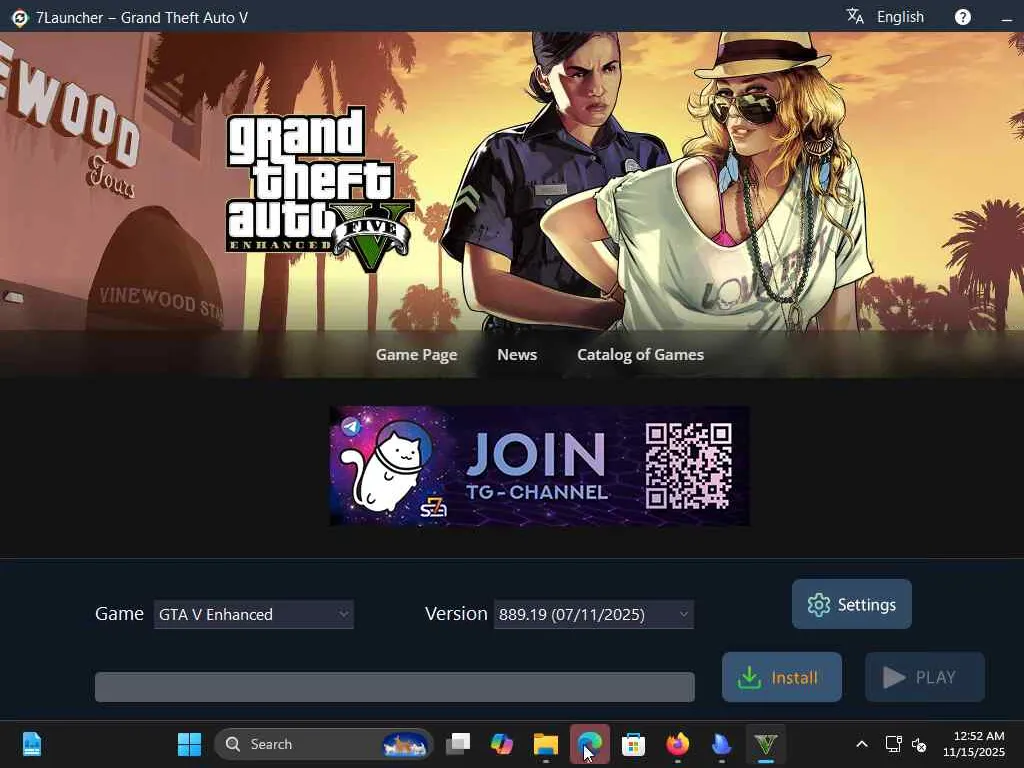This screenshot has height=768, width=1024.
Task: Click the Install button
Action: pyautogui.click(x=782, y=677)
